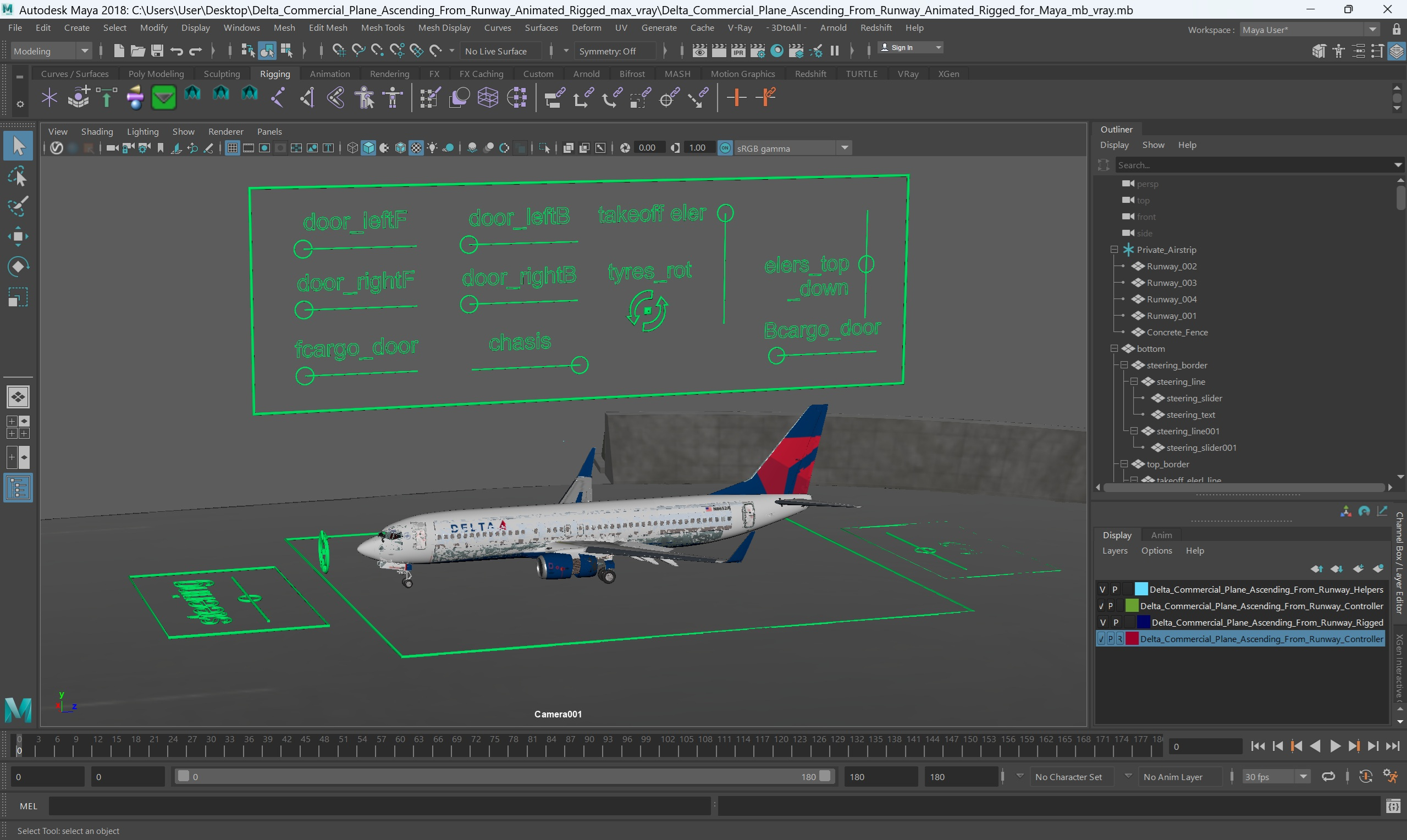Switch to the Poly Modeling shelf tab
Viewport: 1407px width, 840px height.
click(x=156, y=74)
